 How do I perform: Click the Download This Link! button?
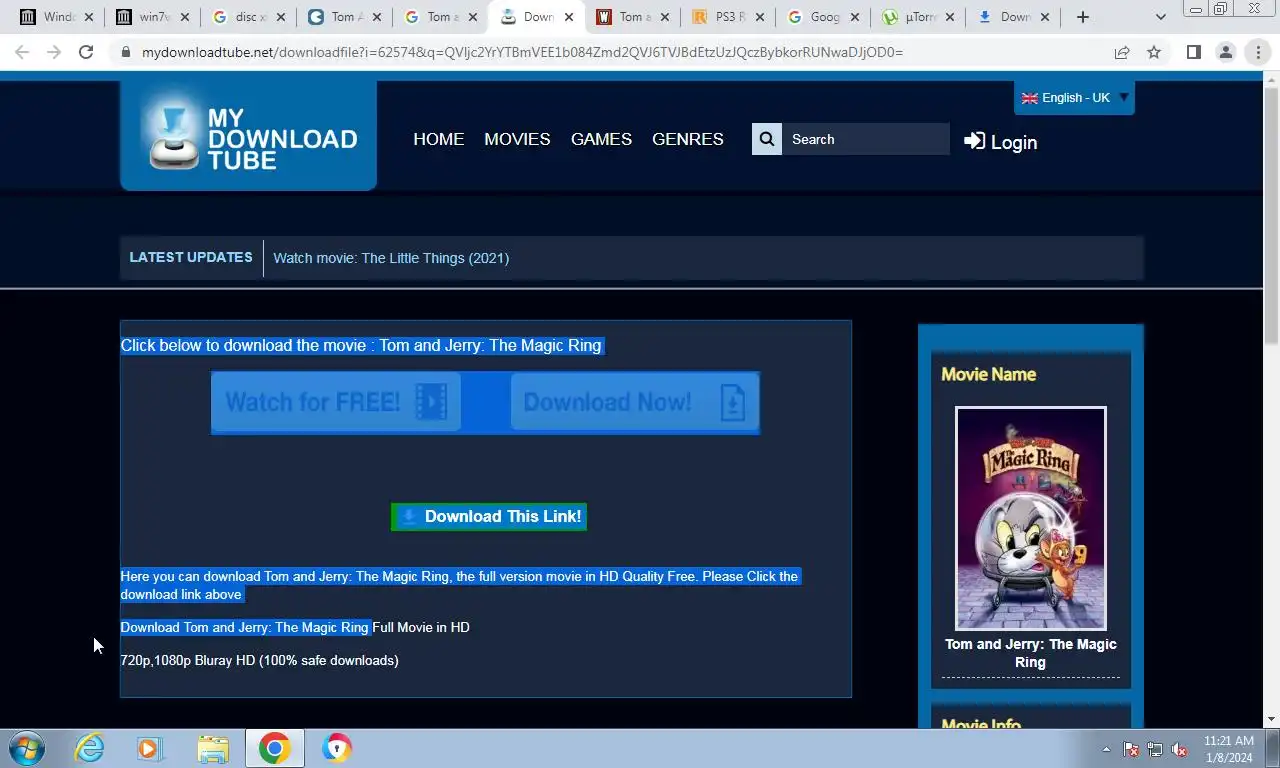coord(489,516)
